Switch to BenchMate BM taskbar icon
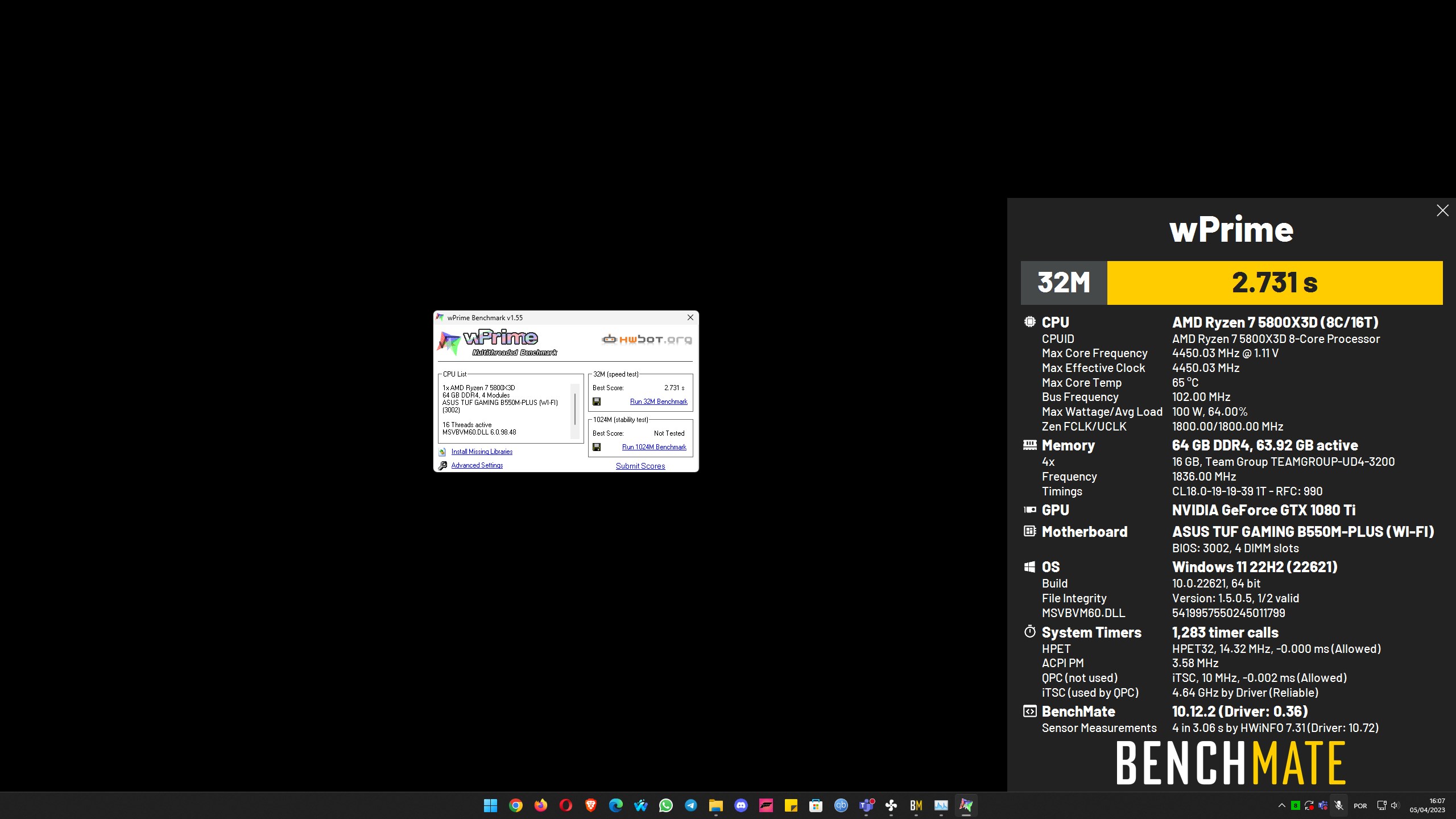The width and height of the screenshot is (1456, 819). pos(916,805)
